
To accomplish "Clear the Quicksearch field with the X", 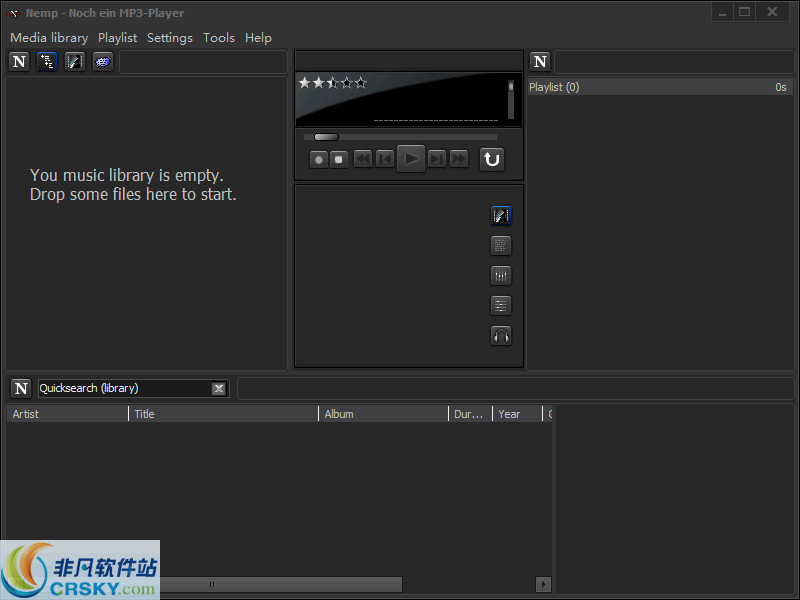I will point(219,388).
